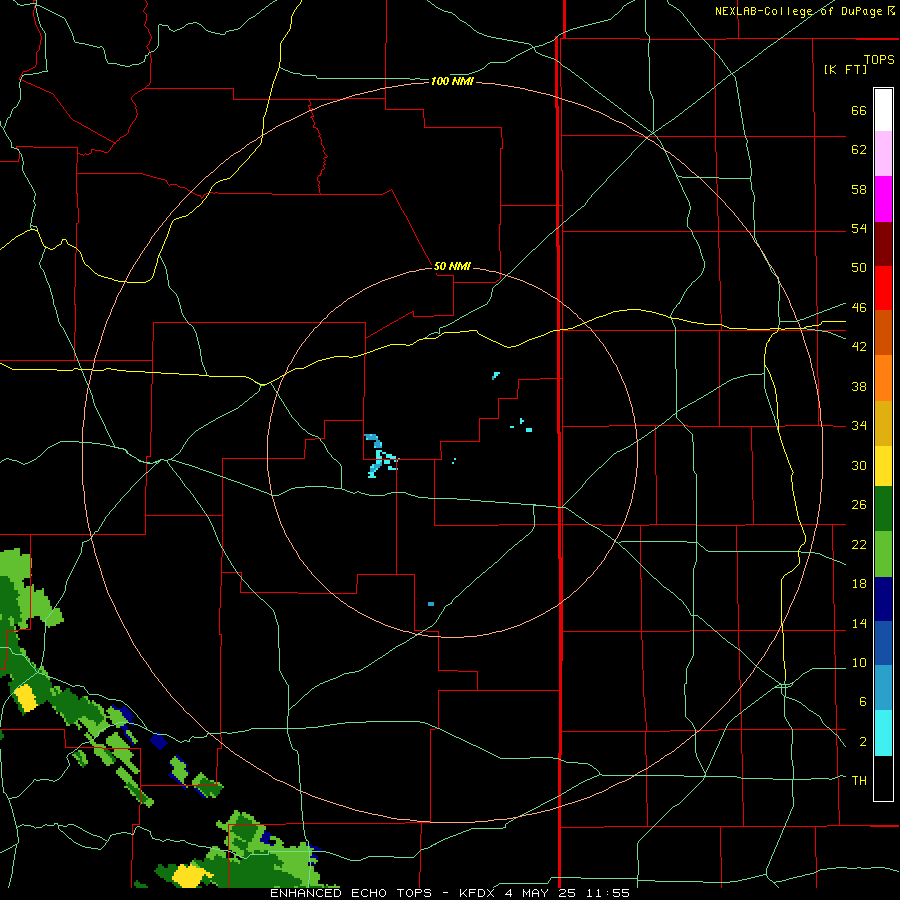Click the '54' legend value

pyautogui.click(x=859, y=228)
